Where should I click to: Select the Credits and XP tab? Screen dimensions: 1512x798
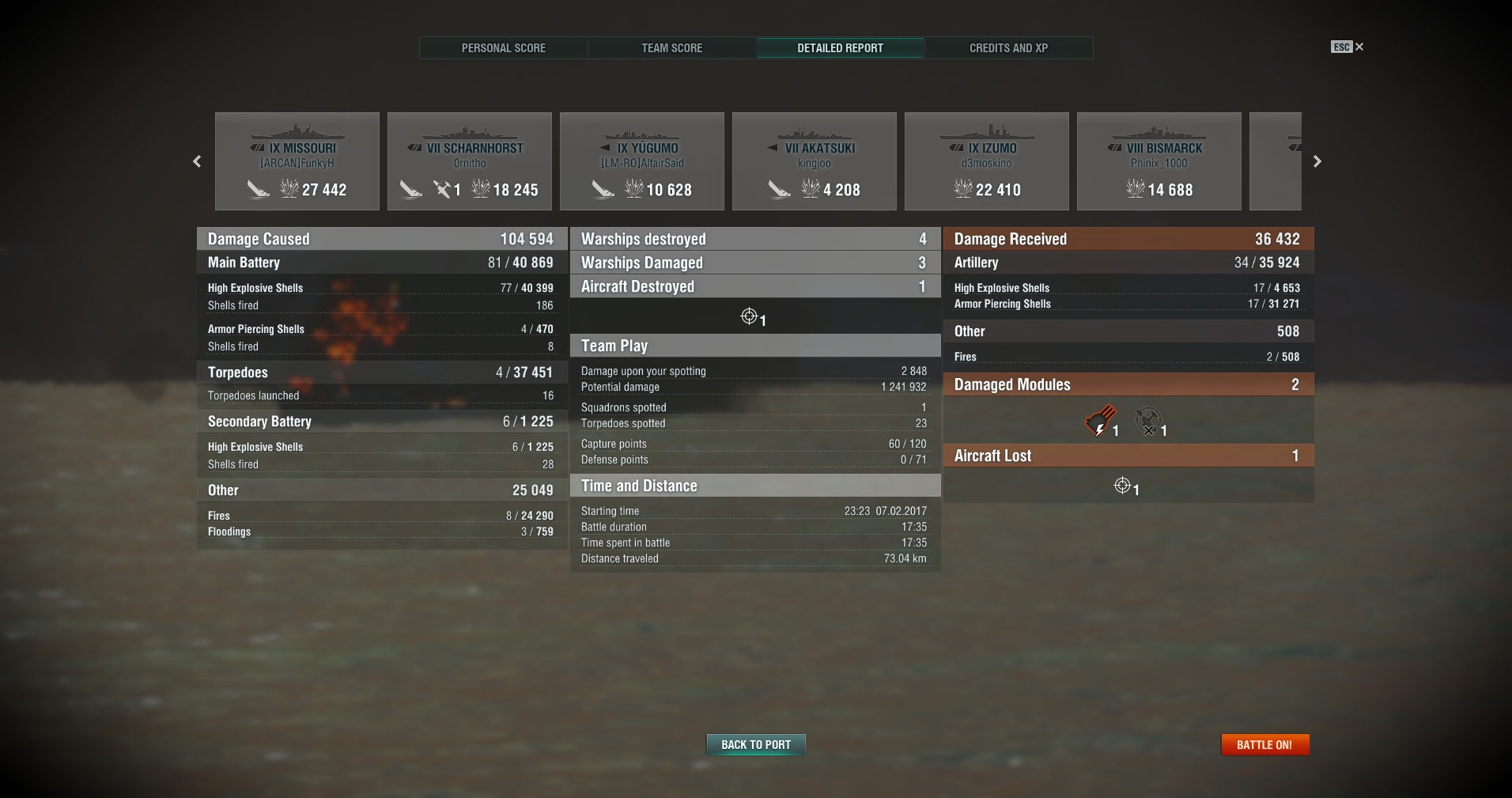coord(1009,48)
